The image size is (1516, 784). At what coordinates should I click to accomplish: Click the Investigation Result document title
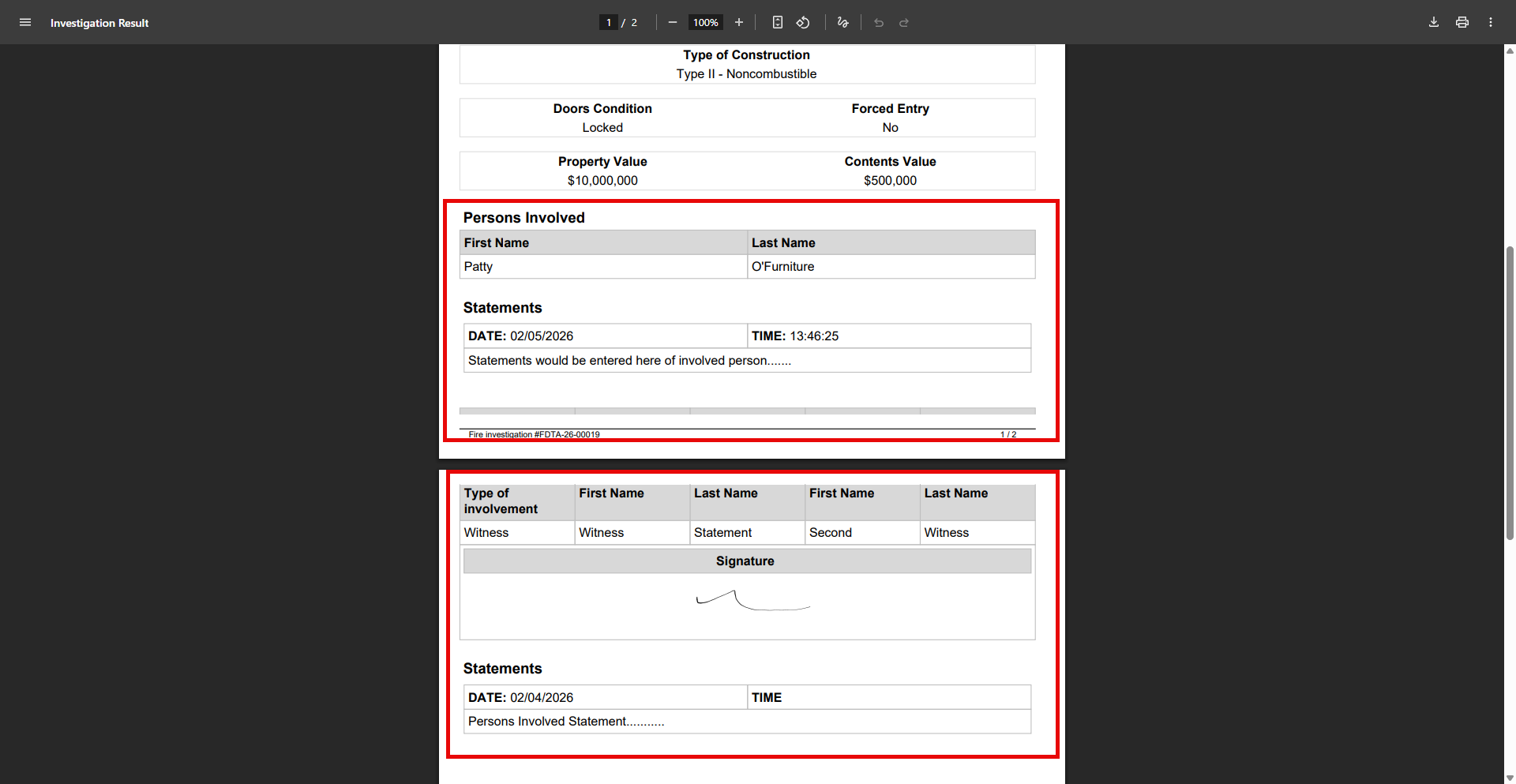tap(99, 23)
